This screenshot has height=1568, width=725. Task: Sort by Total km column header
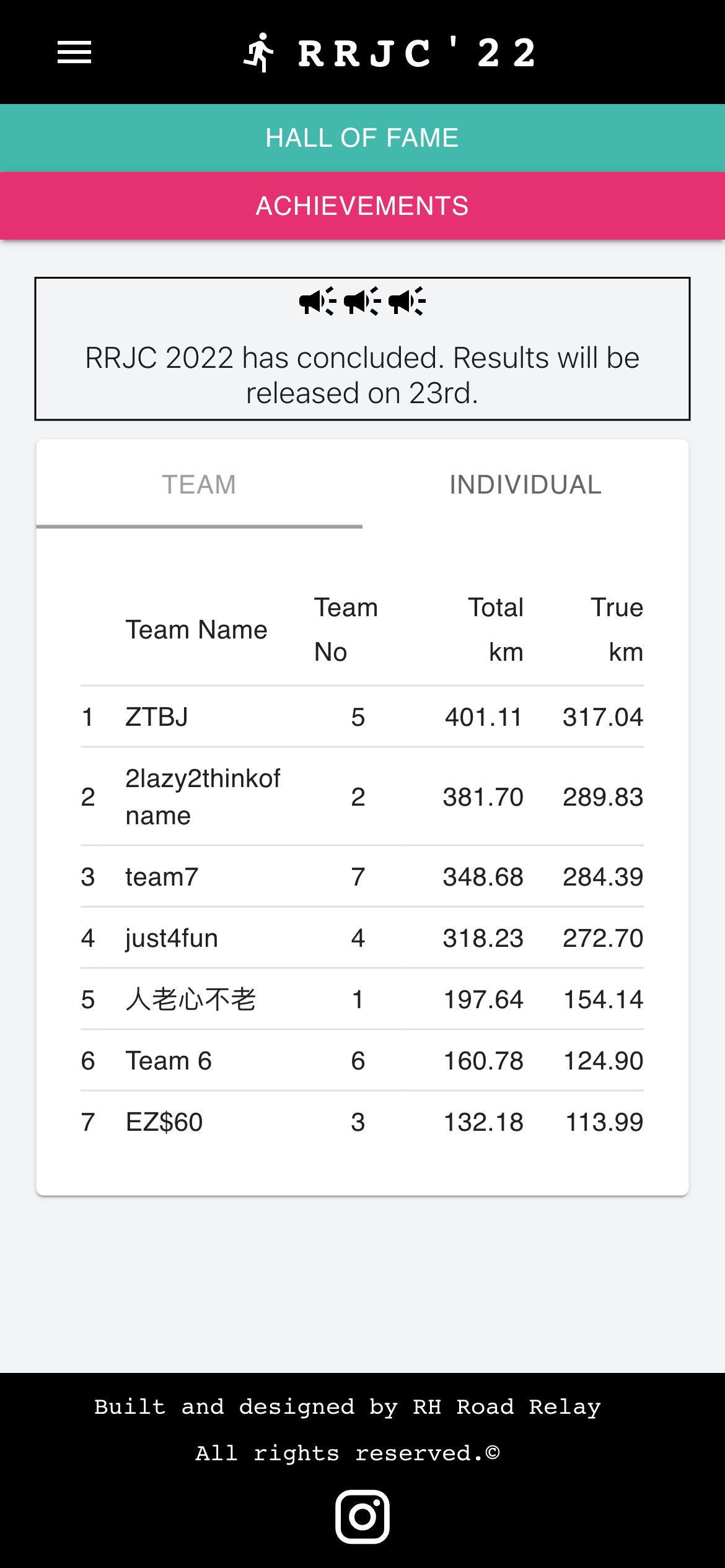click(x=496, y=630)
